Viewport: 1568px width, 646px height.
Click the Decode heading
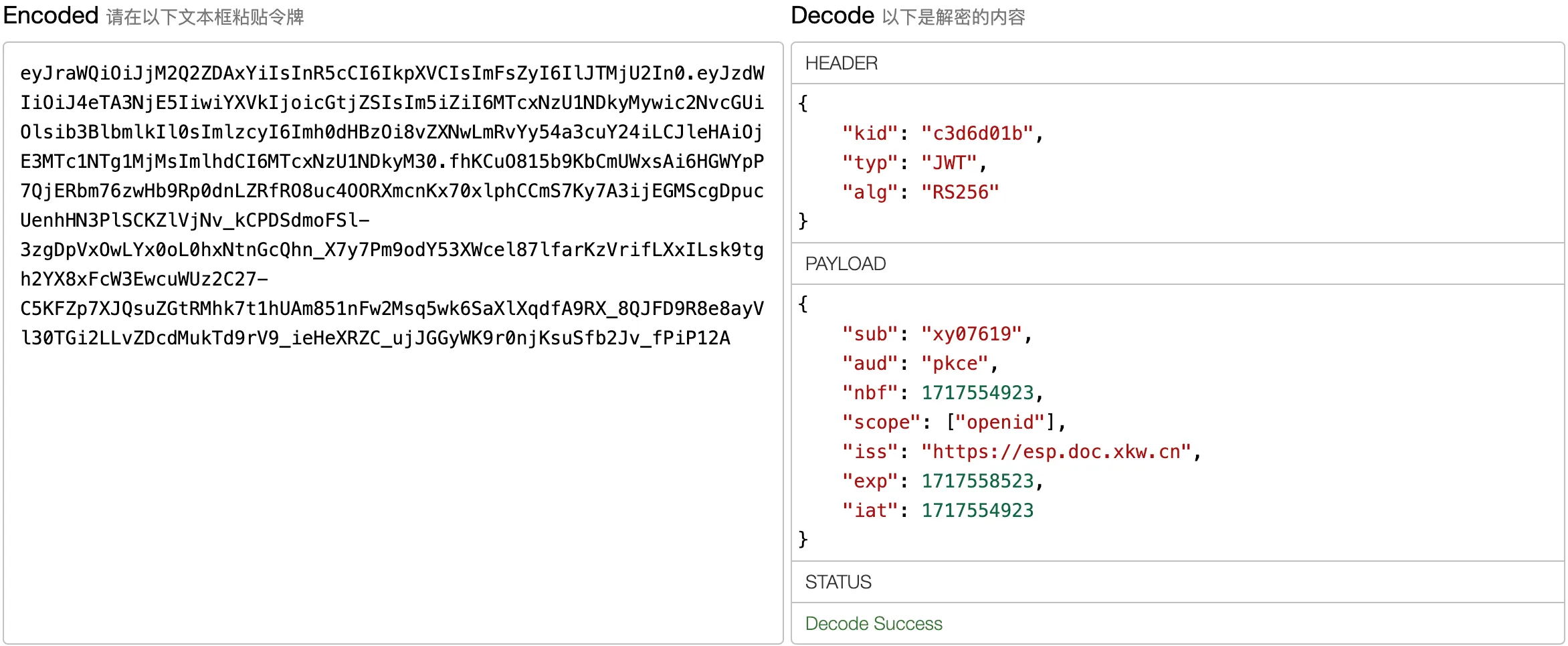(832, 15)
